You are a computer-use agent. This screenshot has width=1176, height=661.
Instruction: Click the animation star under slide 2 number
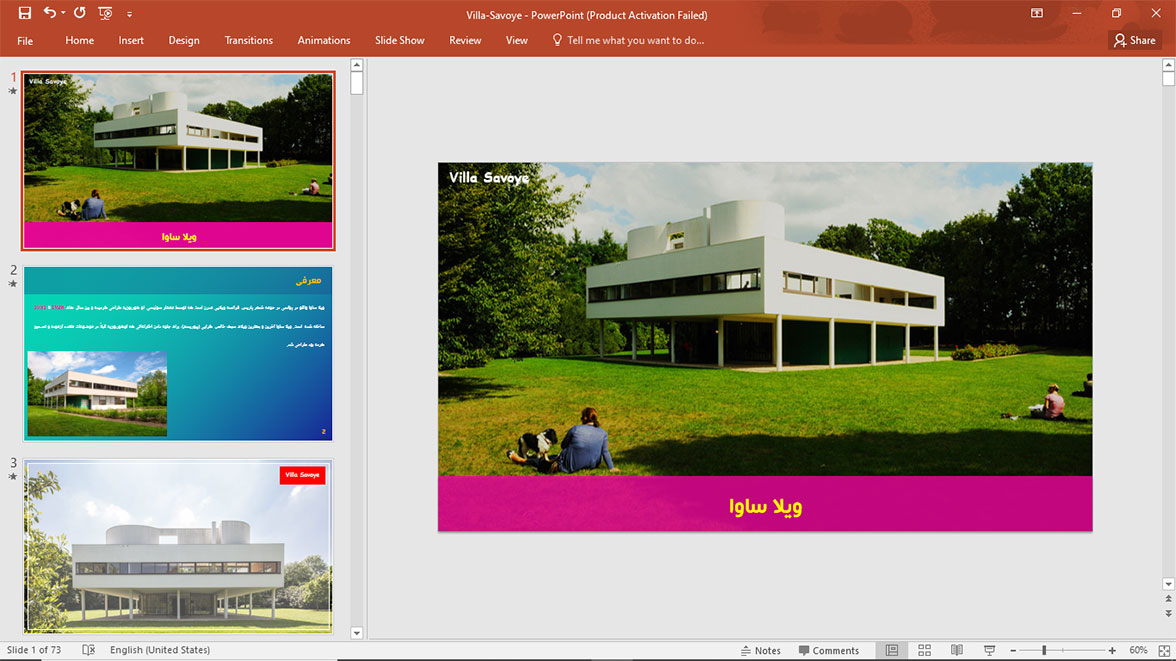click(x=13, y=284)
